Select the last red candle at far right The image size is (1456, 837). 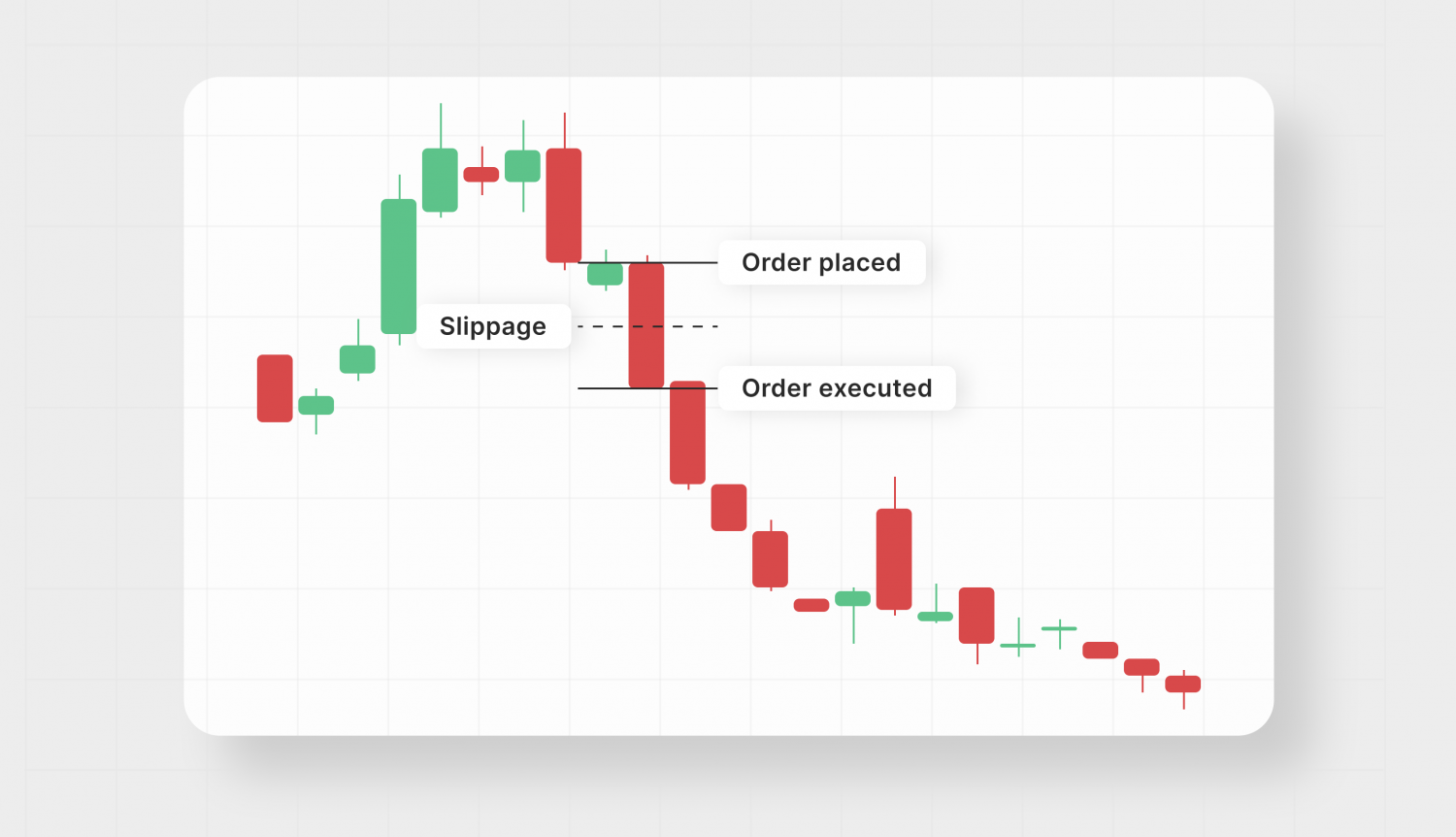(1183, 684)
